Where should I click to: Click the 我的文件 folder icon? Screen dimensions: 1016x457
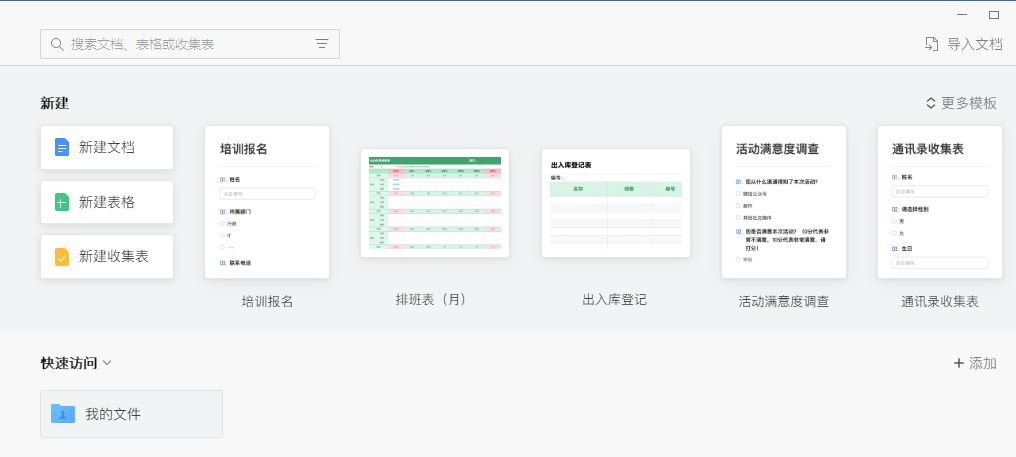(63, 414)
